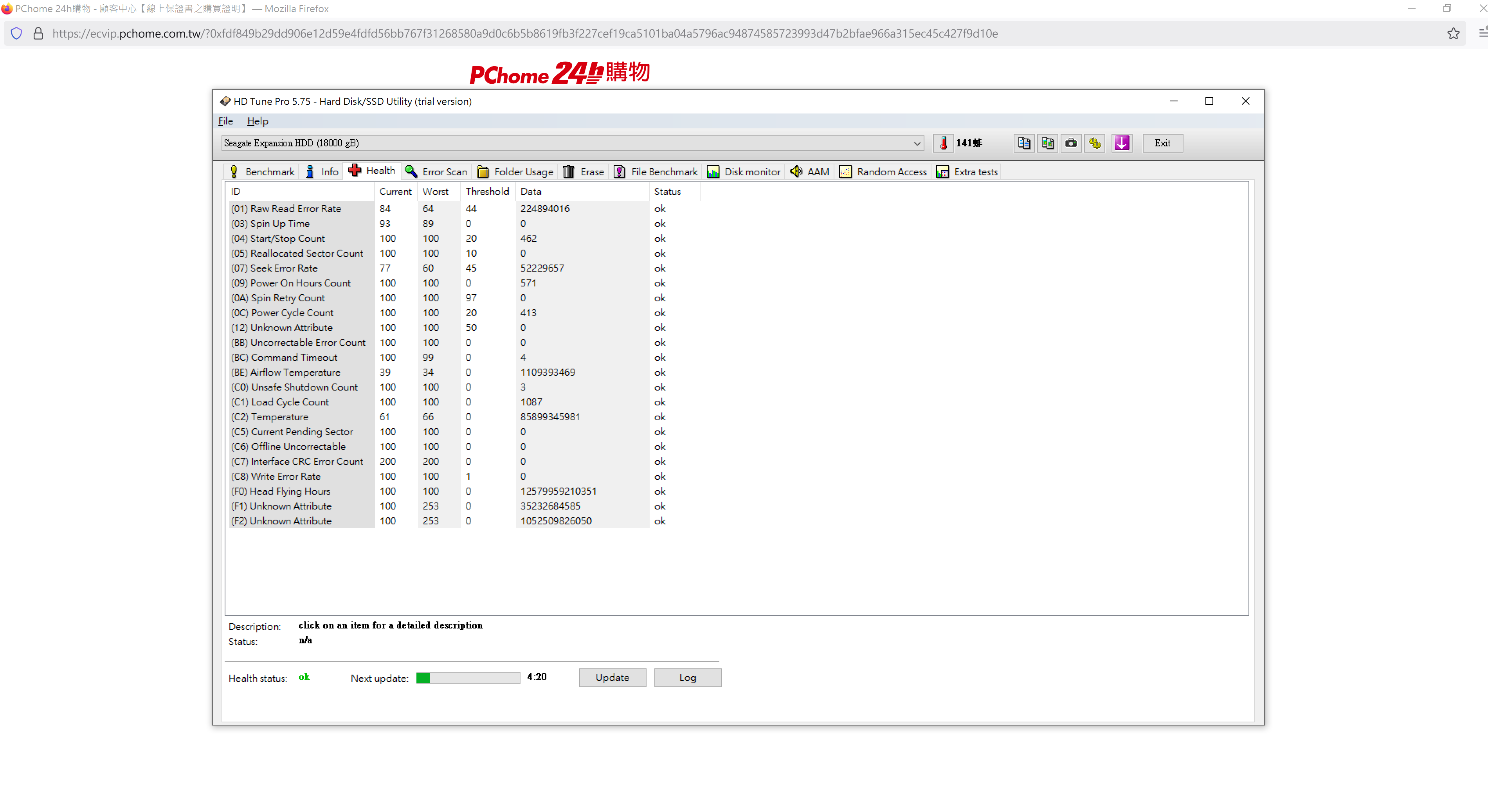Click the Update button

612,677
